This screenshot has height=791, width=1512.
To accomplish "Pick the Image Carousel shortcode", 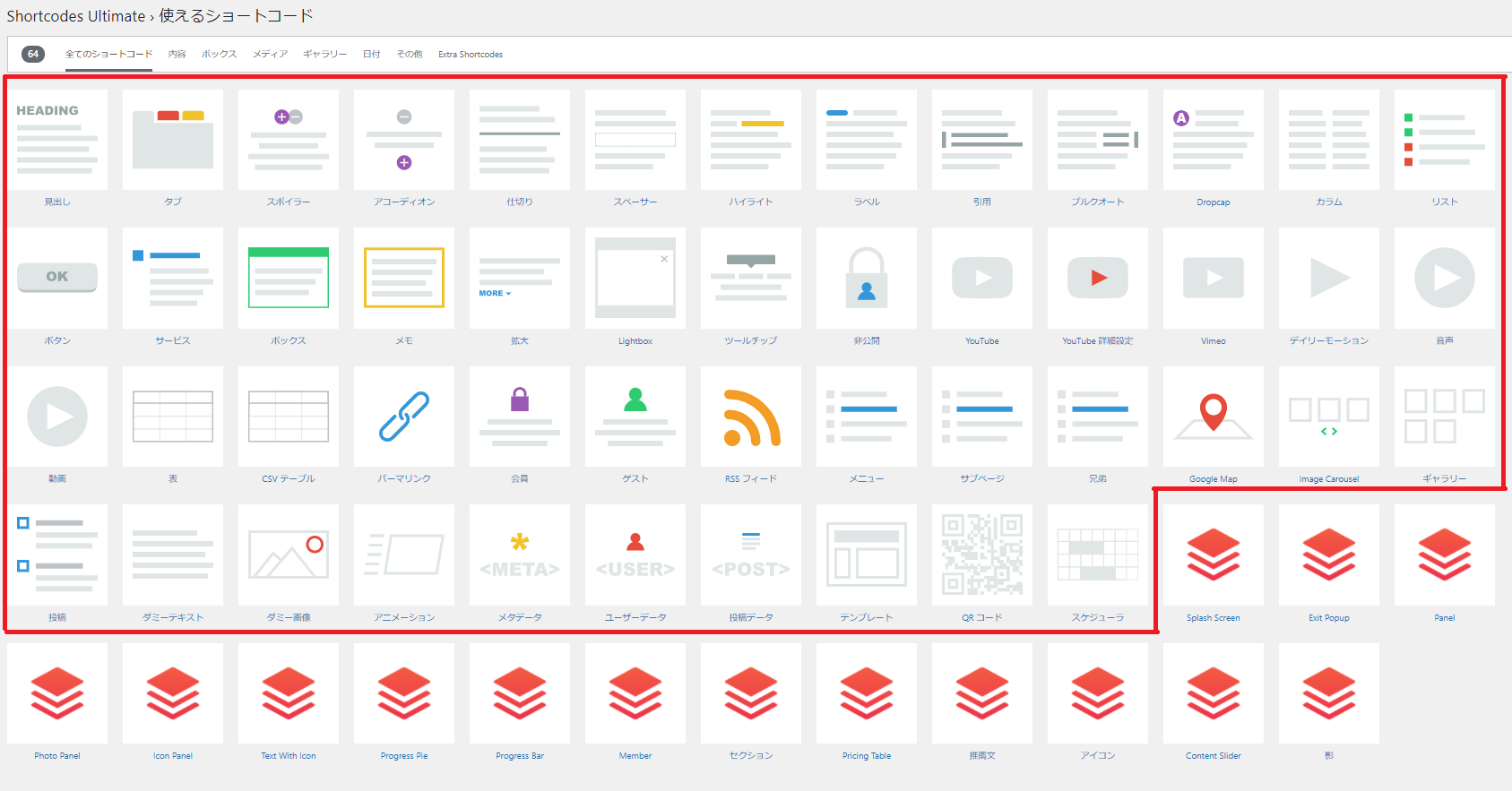I will (1329, 417).
